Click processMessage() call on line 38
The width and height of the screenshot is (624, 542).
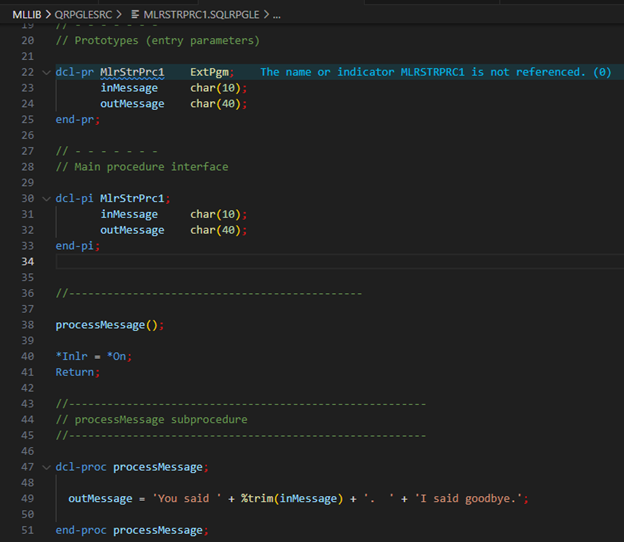pos(107,325)
